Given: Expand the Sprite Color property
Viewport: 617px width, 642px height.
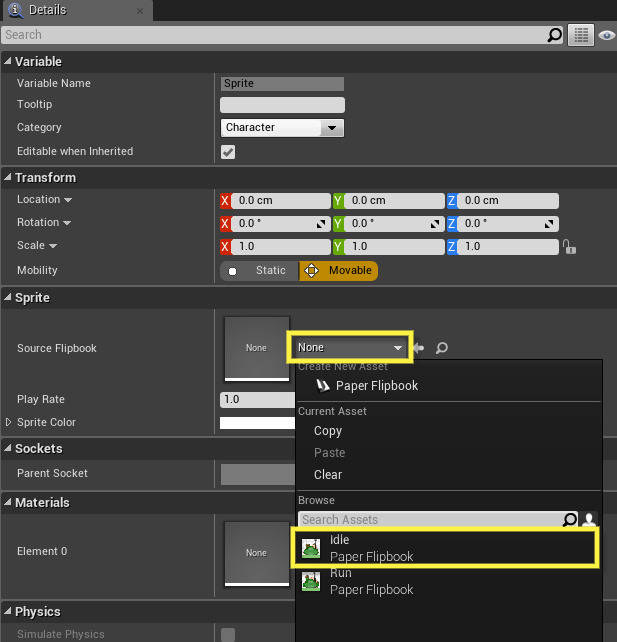Looking at the screenshot, I should point(9,423).
